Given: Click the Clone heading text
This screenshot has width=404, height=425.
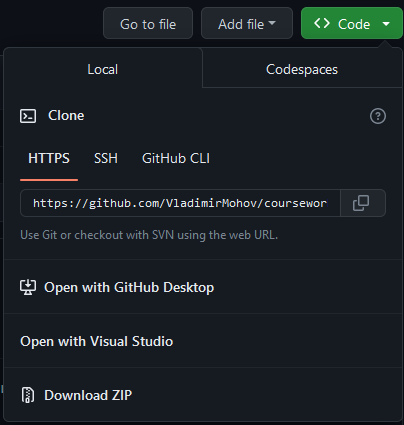Looking at the screenshot, I should coord(66,116).
